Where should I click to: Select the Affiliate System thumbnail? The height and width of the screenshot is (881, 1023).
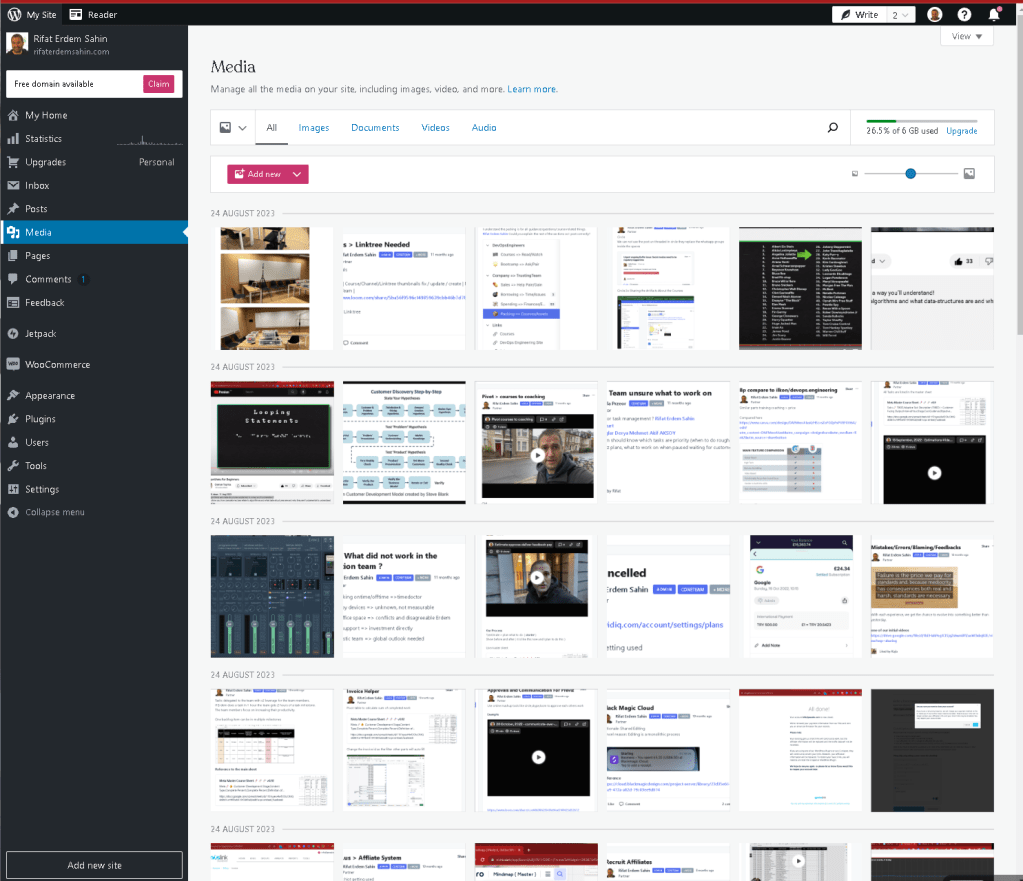coord(405,861)
